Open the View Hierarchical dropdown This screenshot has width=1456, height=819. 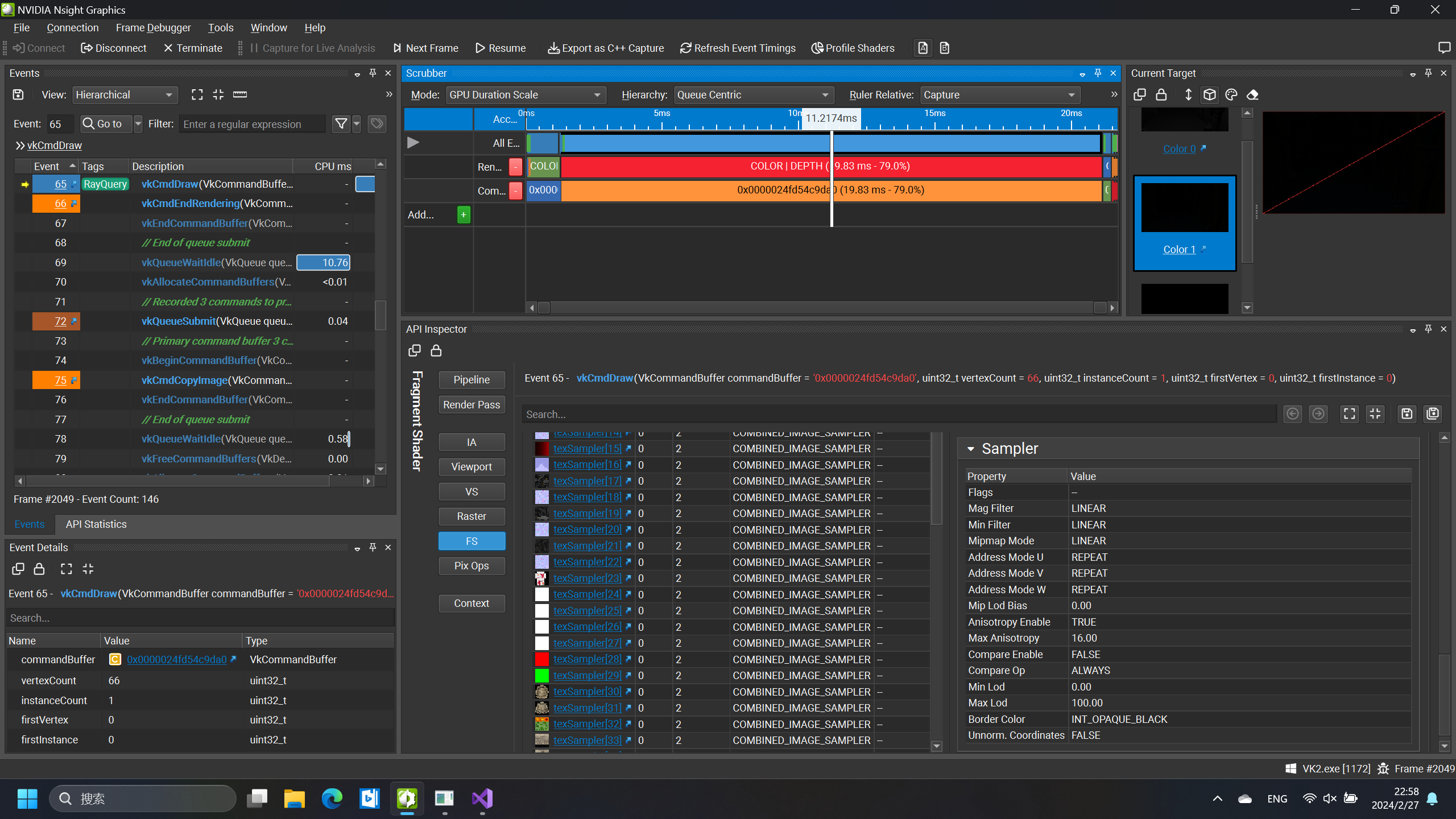tap(125, 95)
